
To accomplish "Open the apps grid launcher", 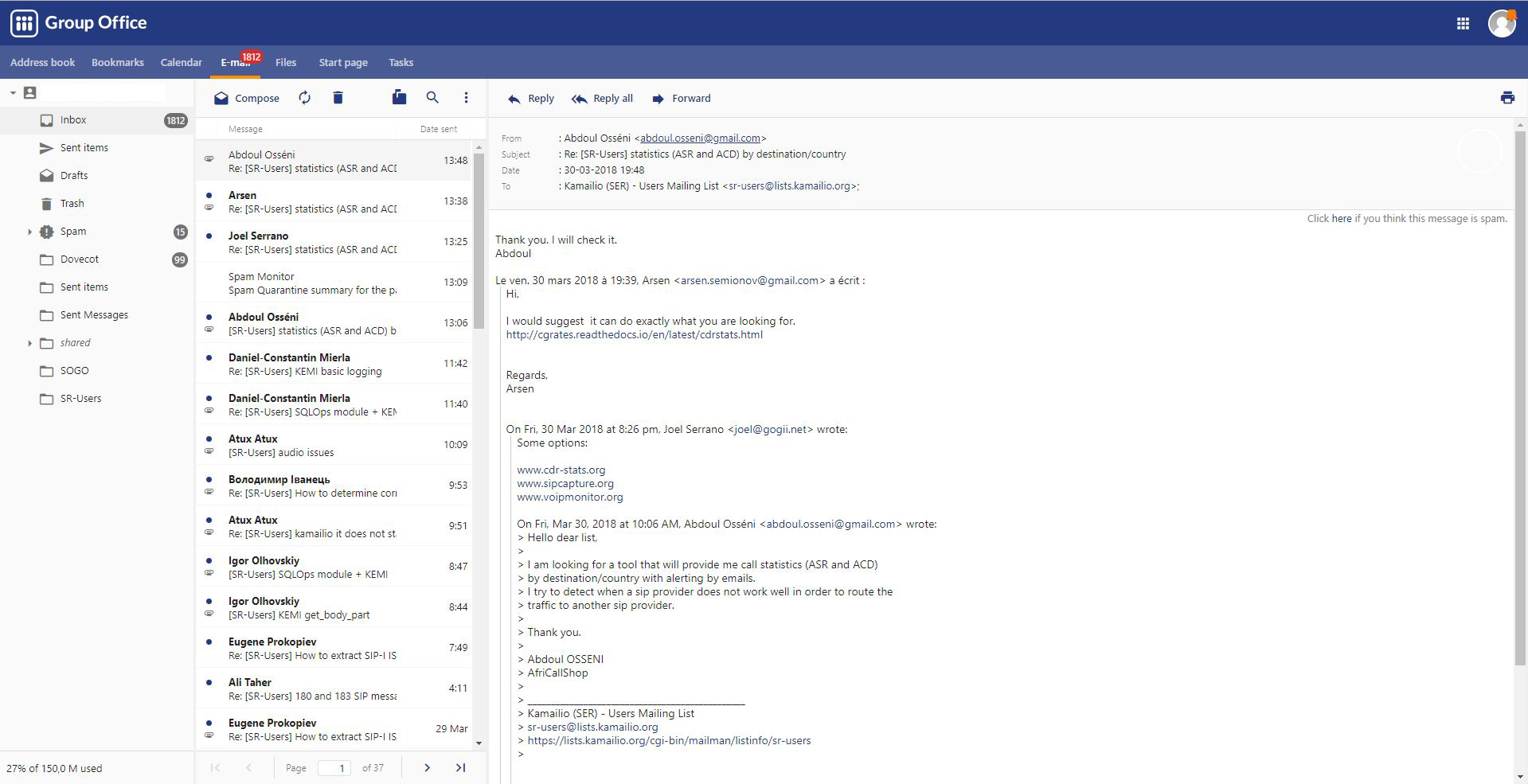I will coord(1463,23).
